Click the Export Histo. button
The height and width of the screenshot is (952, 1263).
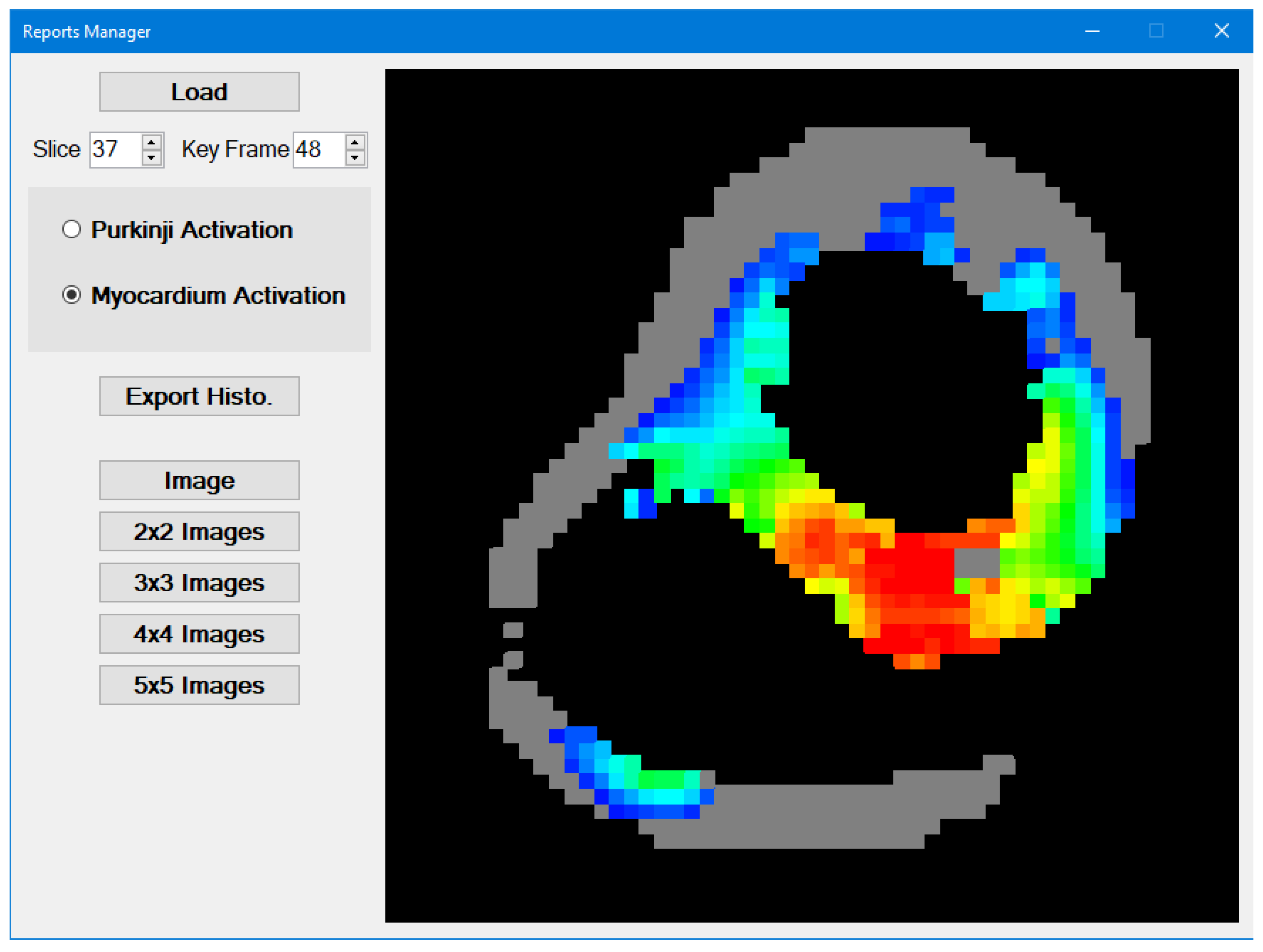[199, 396]
